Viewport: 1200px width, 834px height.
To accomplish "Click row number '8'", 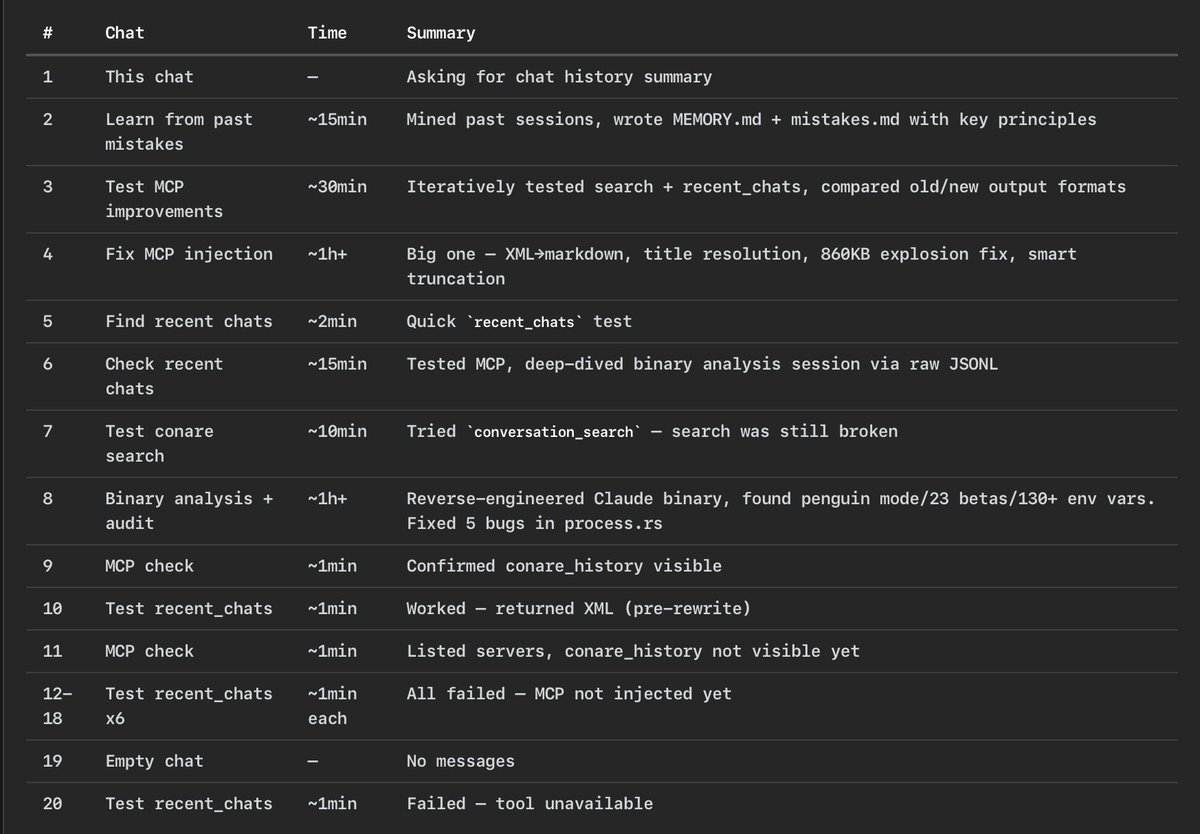I will pos(48,498).
